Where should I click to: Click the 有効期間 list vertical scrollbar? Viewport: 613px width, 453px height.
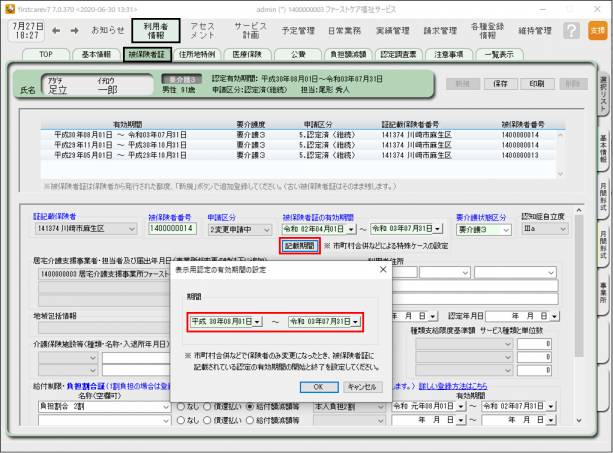coord(560,154)
